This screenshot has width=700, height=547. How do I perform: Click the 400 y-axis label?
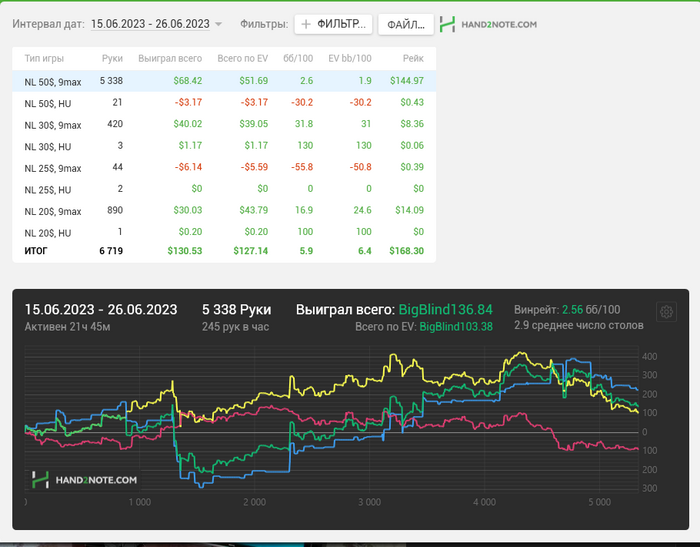(649, 357)
